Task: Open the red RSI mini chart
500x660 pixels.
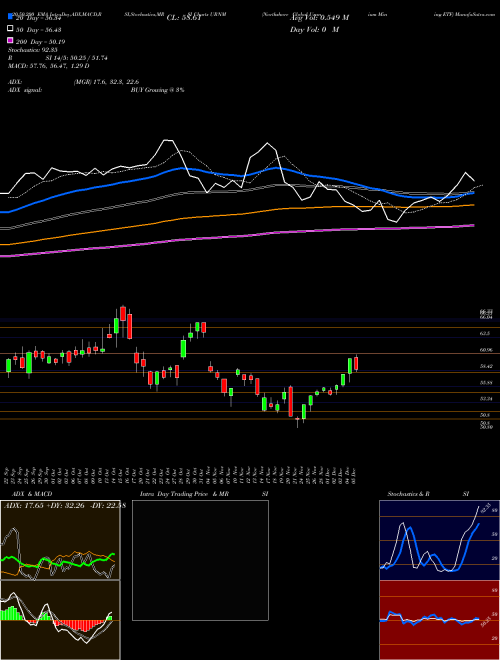Action: (439, 620)
